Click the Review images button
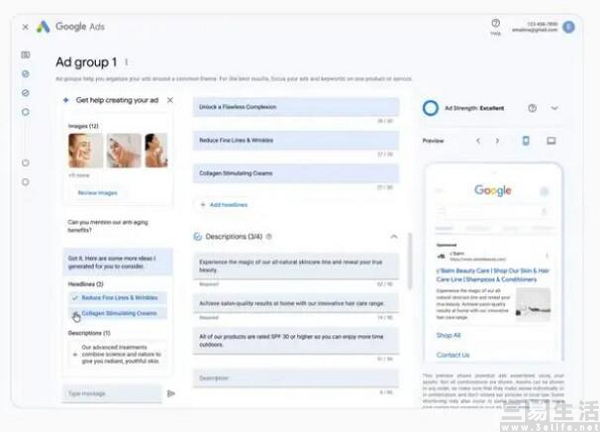 tap(99, 192)
